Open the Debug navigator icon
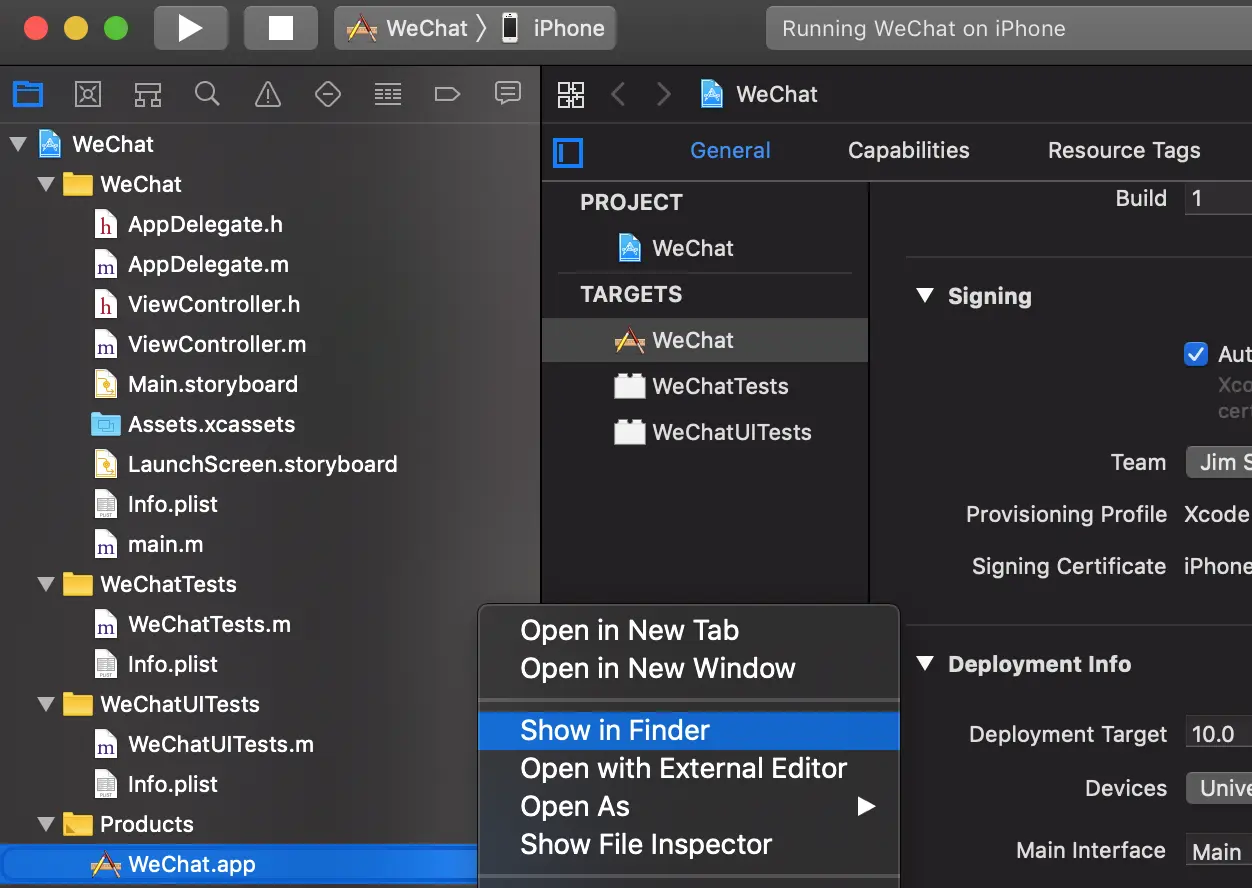 (x=388, y=94)
